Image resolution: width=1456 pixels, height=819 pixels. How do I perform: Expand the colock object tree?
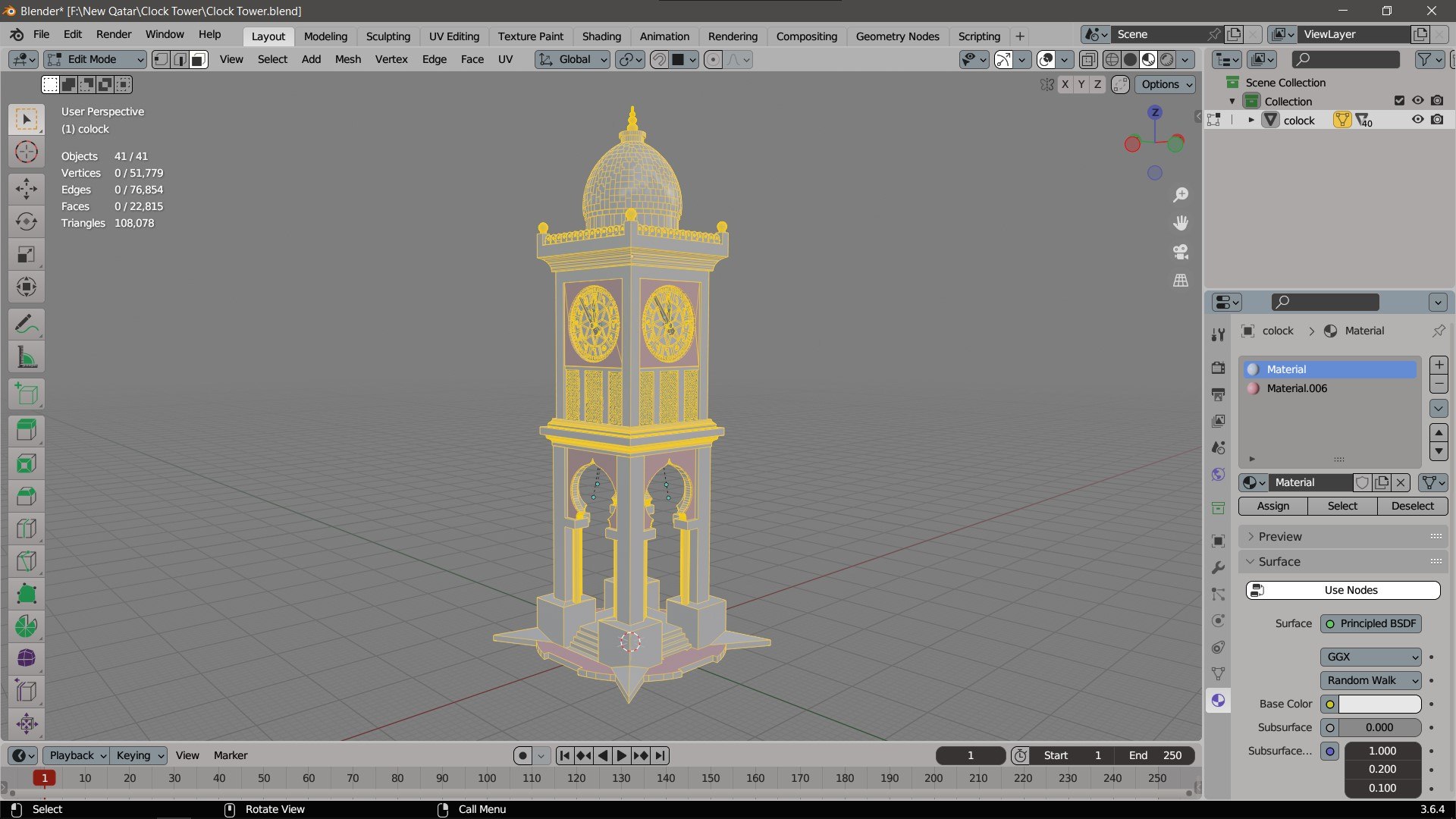[x=1250, y=120]
